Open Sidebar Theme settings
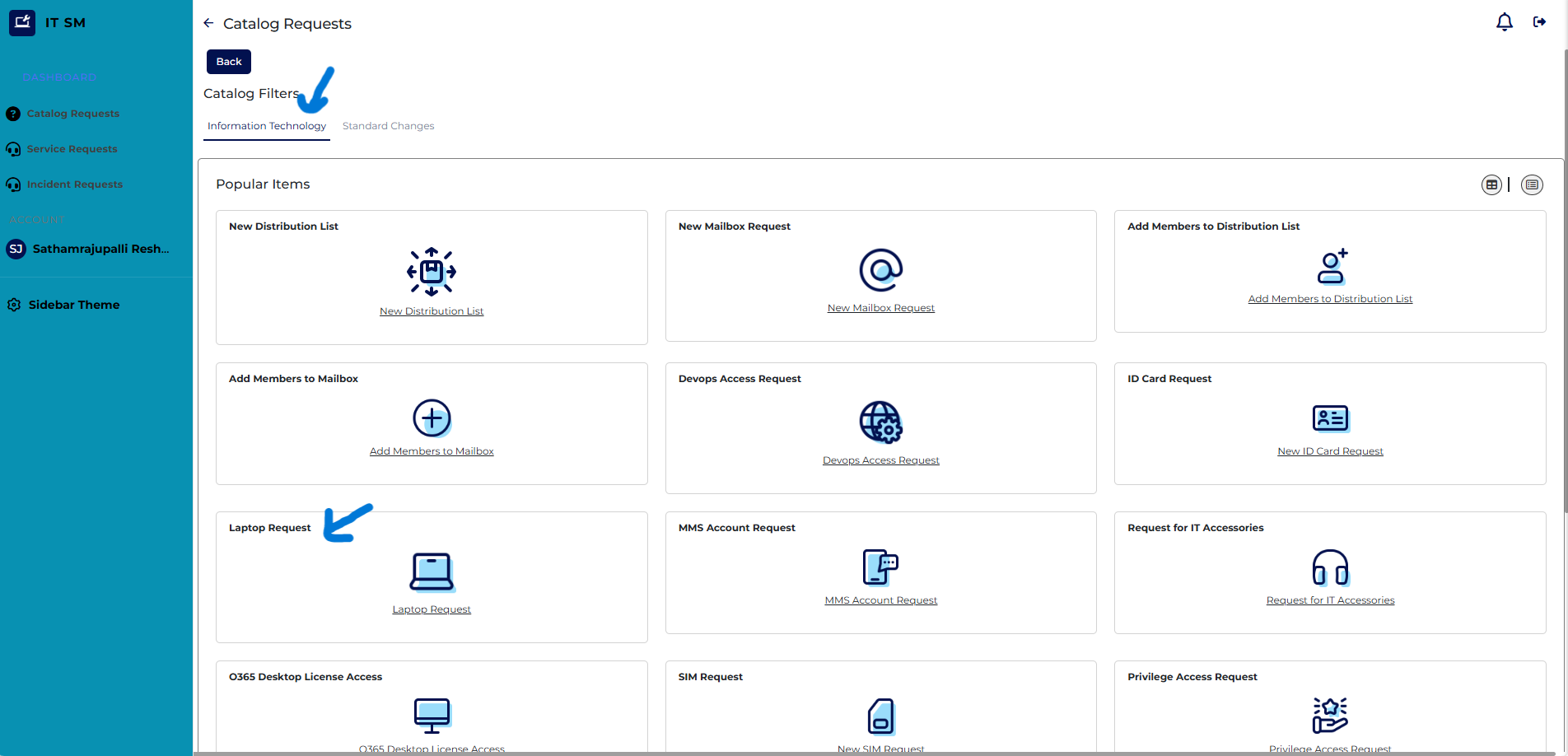This screenshot has height=756, width=1568. (x=73, y=305)
